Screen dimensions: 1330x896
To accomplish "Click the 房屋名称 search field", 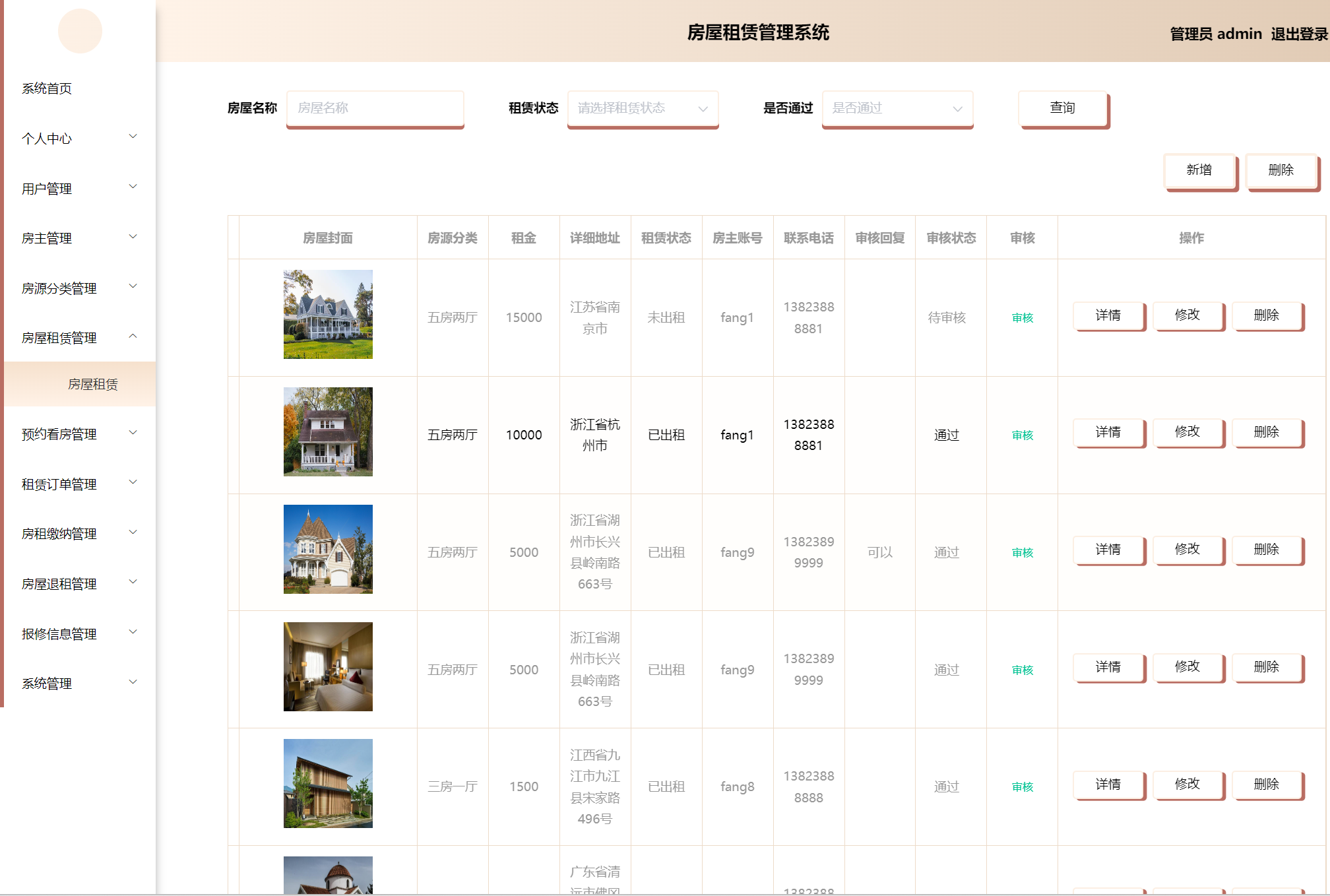I will tap(375, 108).
